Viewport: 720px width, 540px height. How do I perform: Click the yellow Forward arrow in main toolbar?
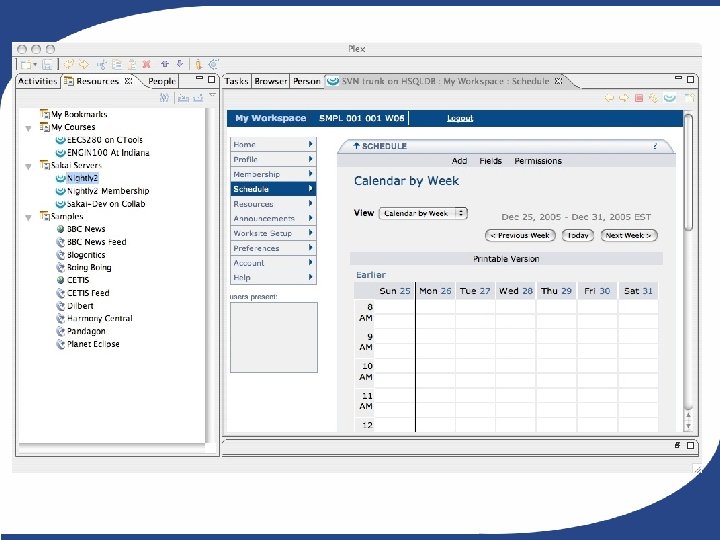coord(84,64)
